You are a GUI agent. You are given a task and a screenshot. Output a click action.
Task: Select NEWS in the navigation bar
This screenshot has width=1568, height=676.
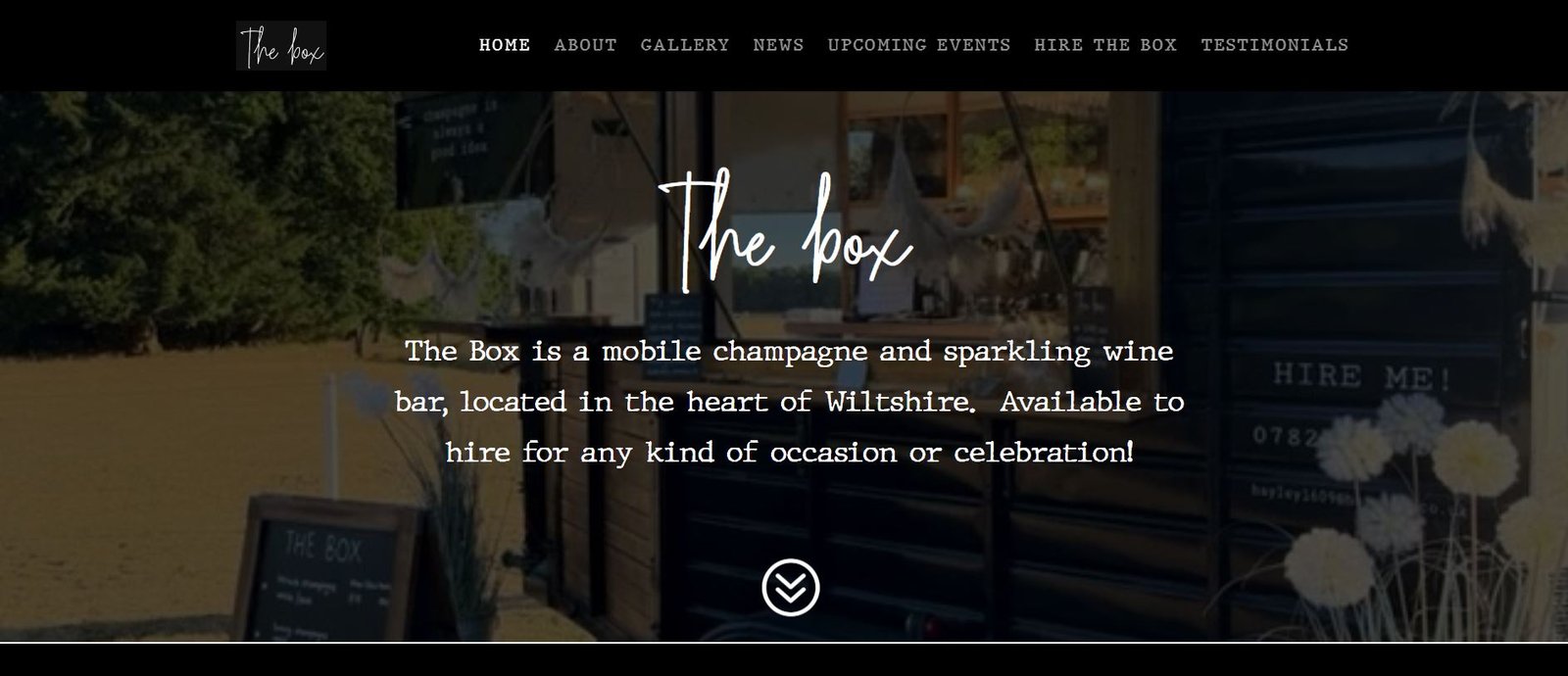[x=778, y=45]
